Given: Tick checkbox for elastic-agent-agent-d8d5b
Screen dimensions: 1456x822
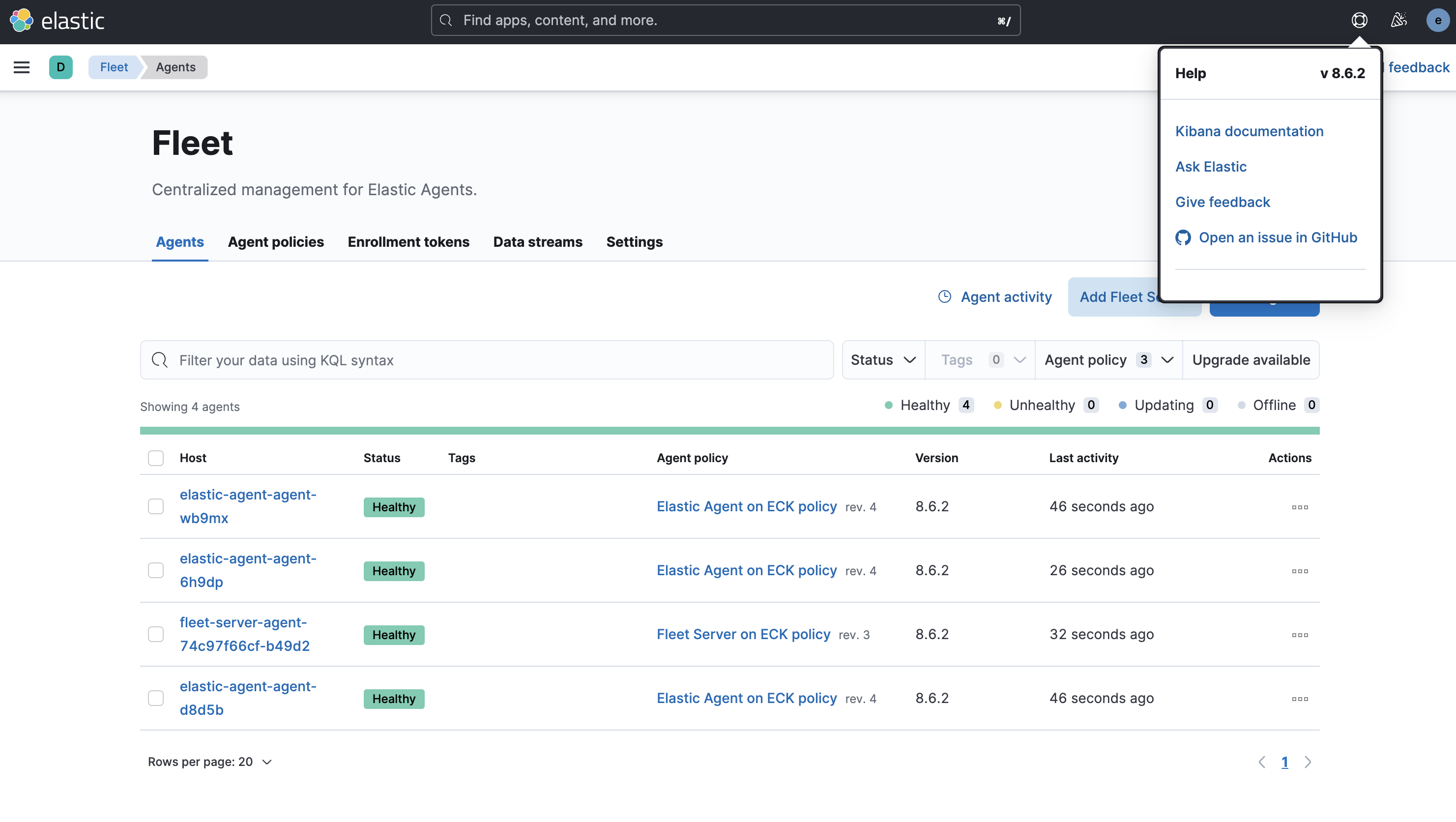Looking at the screenshot, I should [x=155, y=698].
